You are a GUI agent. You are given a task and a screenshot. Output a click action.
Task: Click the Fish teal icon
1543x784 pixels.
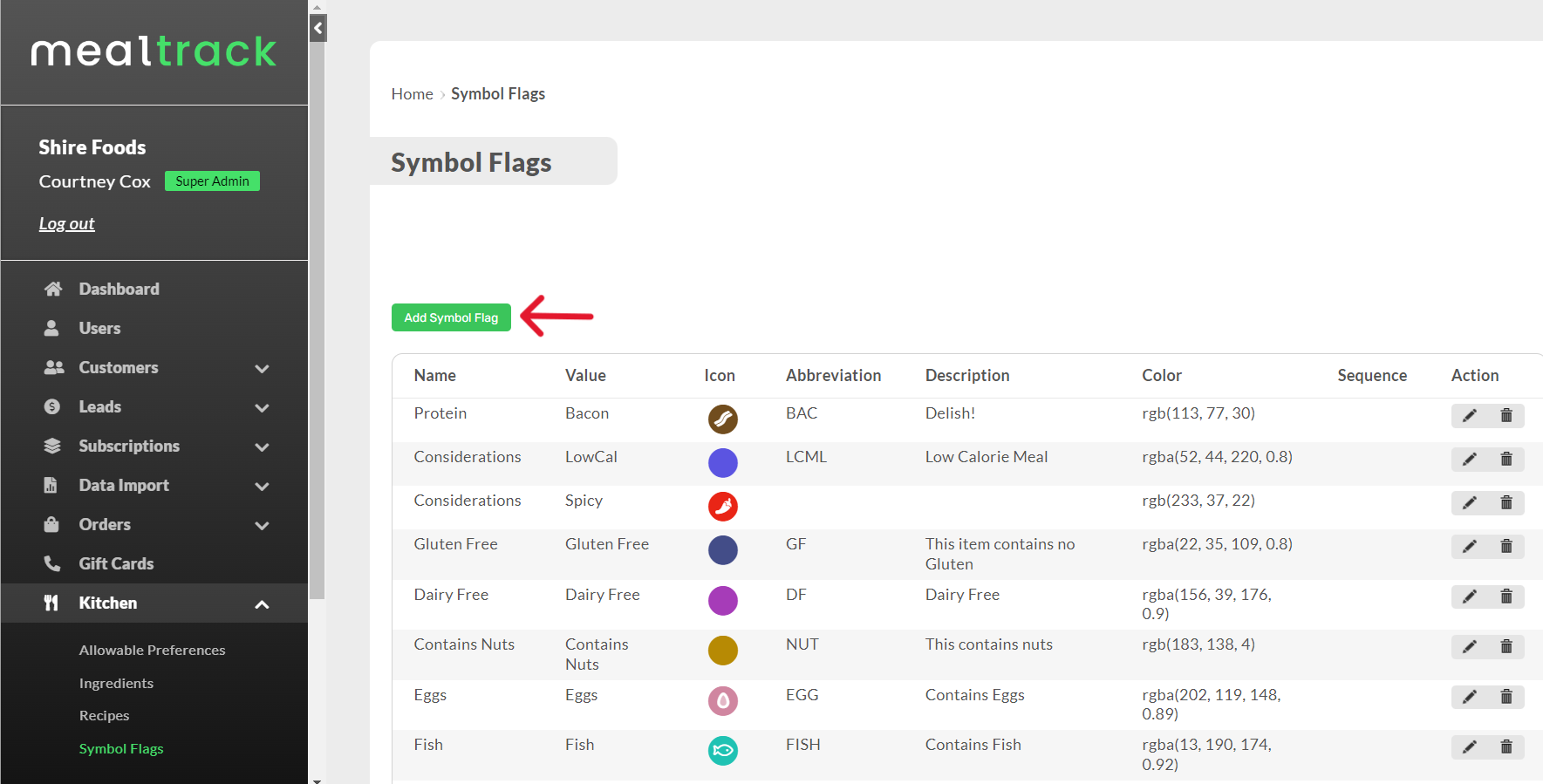(723, 751)
